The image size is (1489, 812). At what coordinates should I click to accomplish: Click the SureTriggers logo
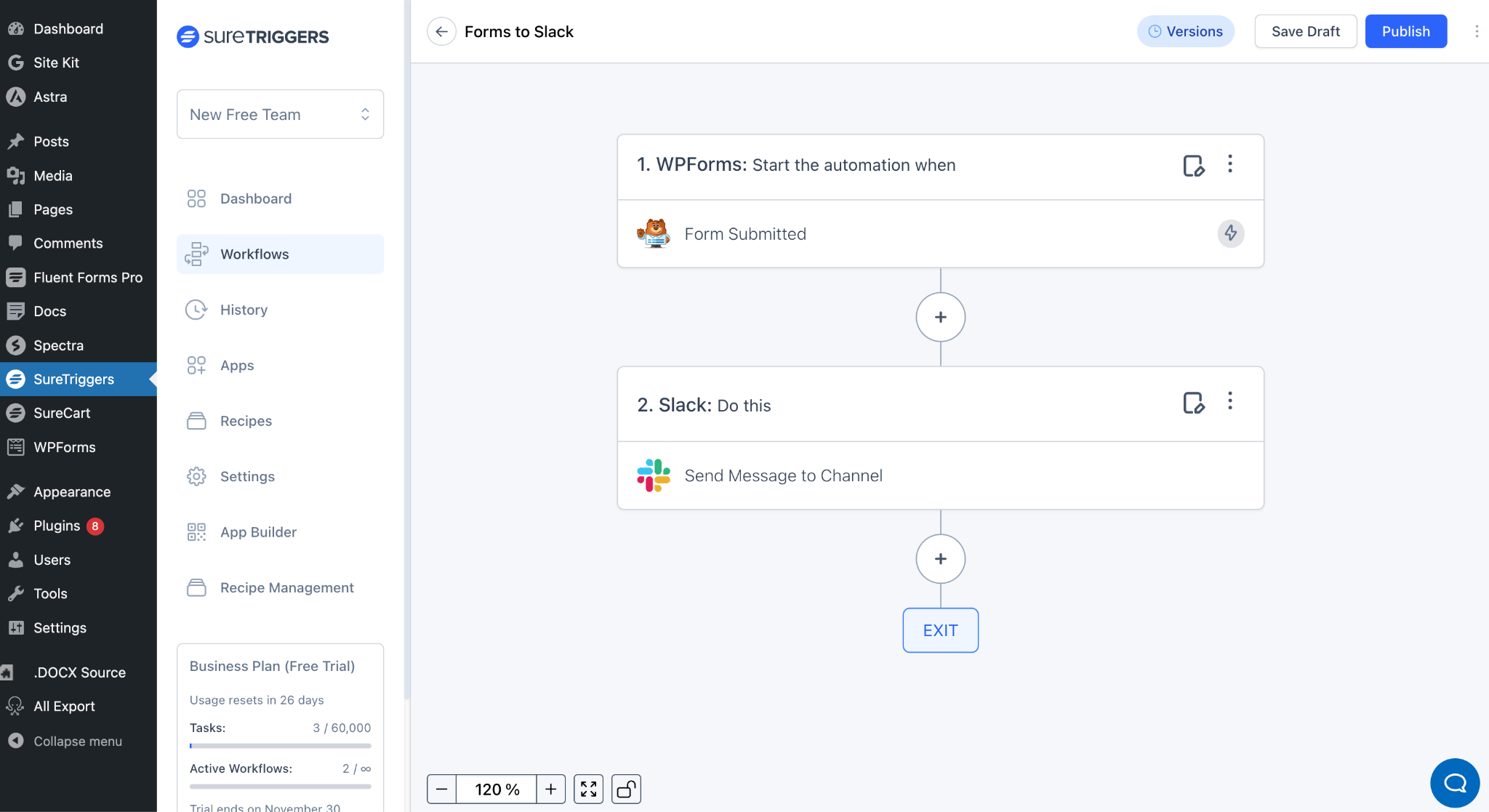[x=253, y=36]
